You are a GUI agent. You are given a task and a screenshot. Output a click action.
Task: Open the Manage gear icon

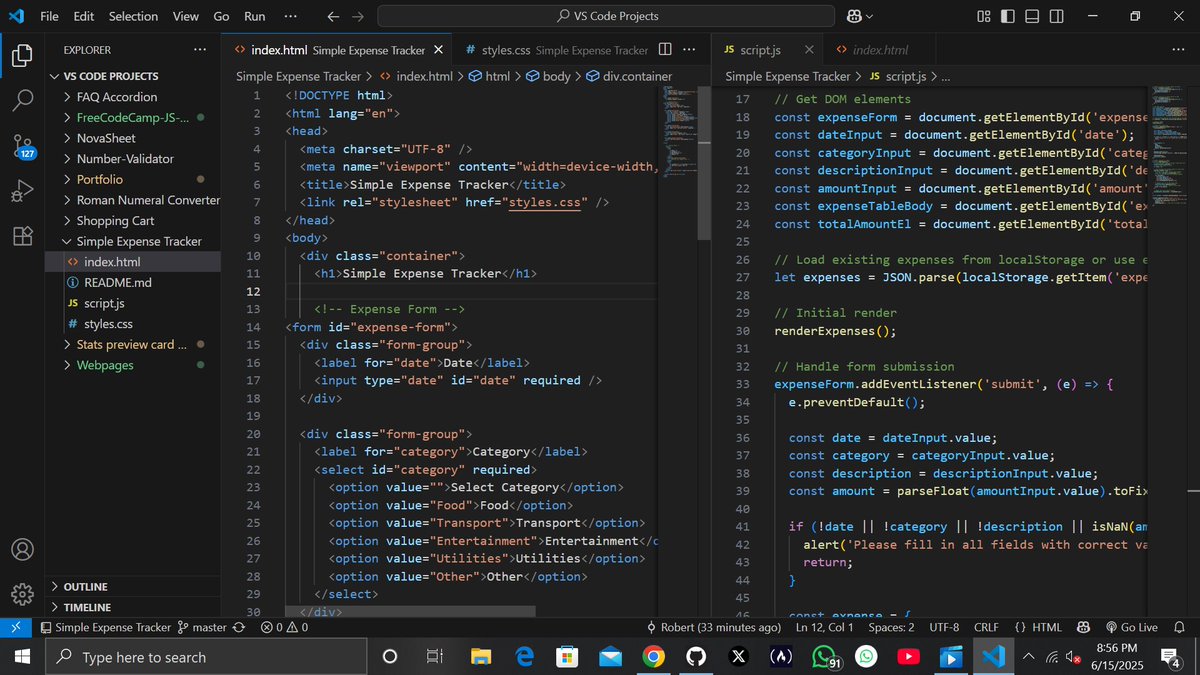tap(22, 594)
